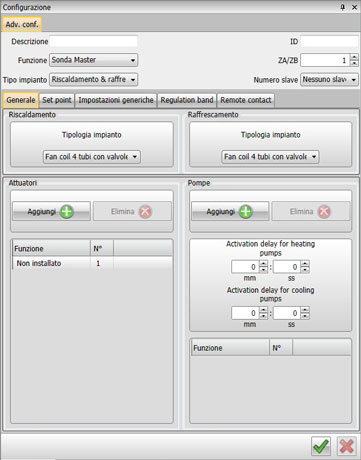
Task: Open Raffrescamento Tipologia impianto dropdown
Action: [x=270, y=157]
